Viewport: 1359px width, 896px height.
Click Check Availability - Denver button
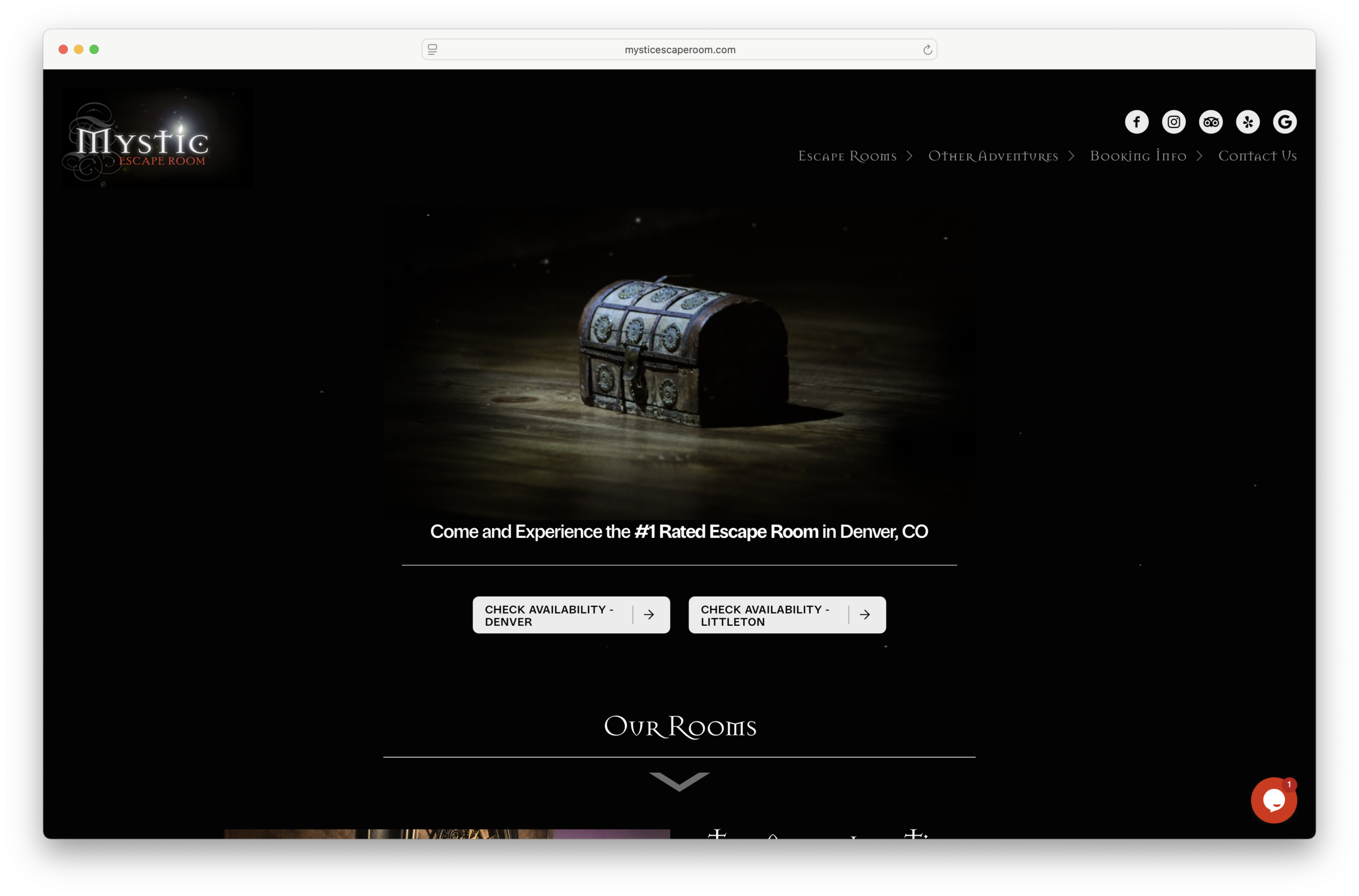[570, 615]
